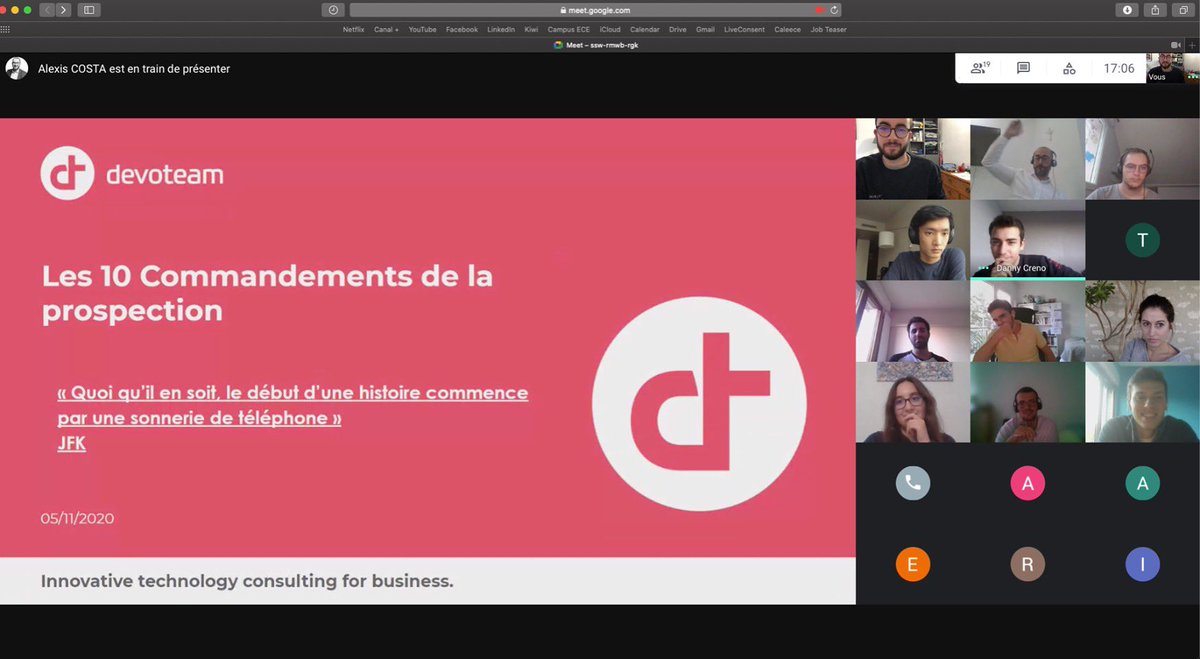Image resolution: width=1200 pixels, height=659 pixels.
Task: Open the LinkedIn bookmark
Action: [x=500, y=29]
